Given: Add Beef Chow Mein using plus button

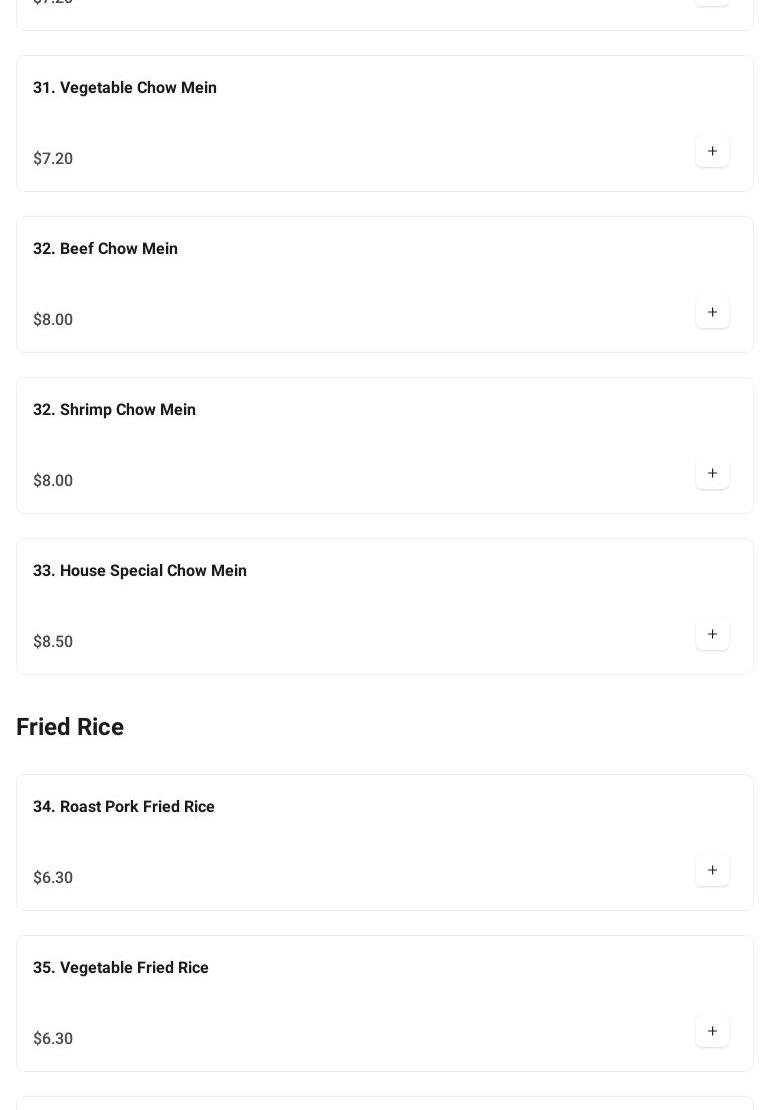Looking at the screenshot, I should point(712,313).
